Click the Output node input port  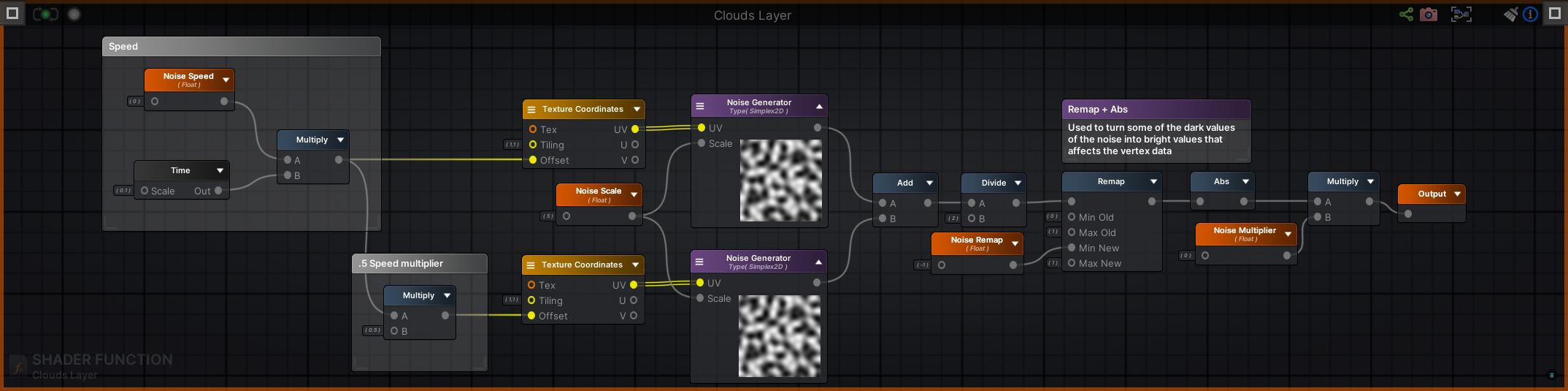click(1408, 214)
